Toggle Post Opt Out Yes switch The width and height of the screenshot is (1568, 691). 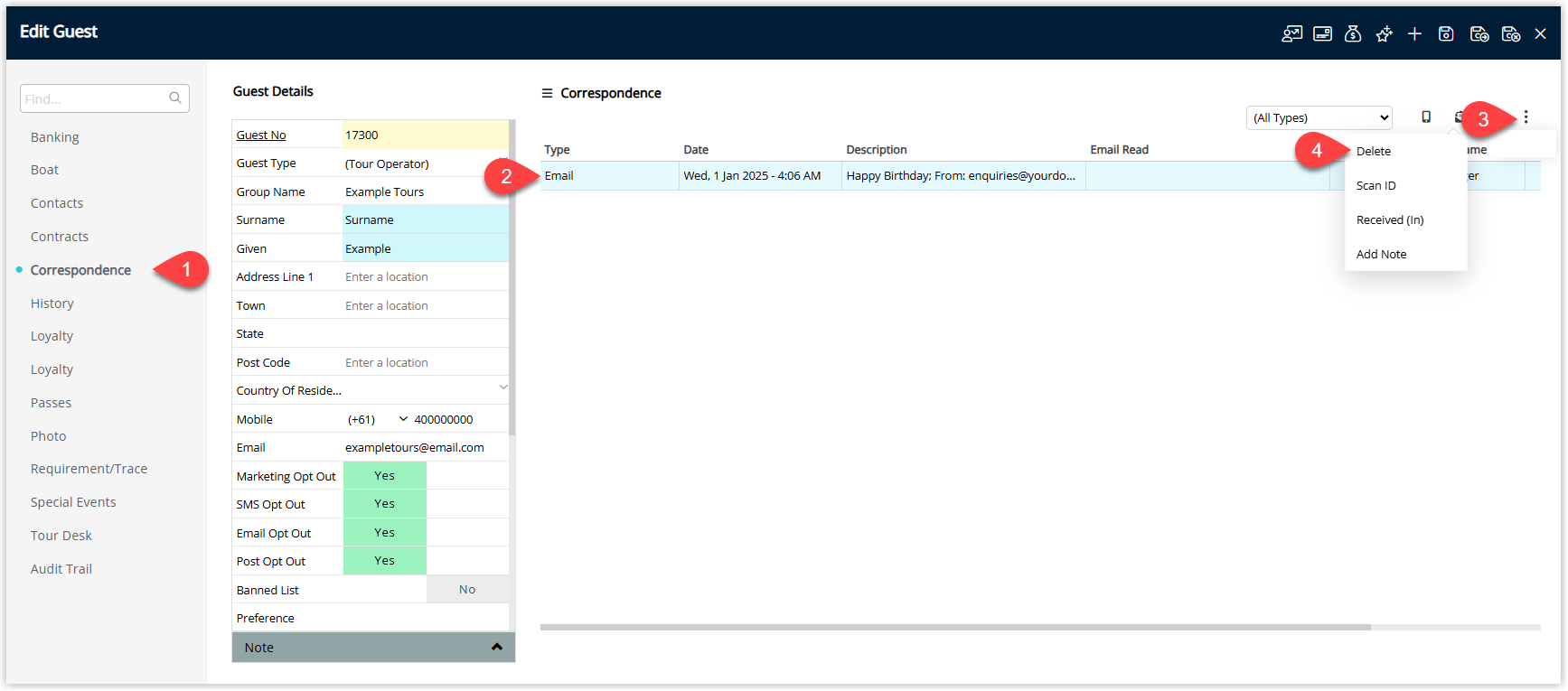(x=384, y=560)
